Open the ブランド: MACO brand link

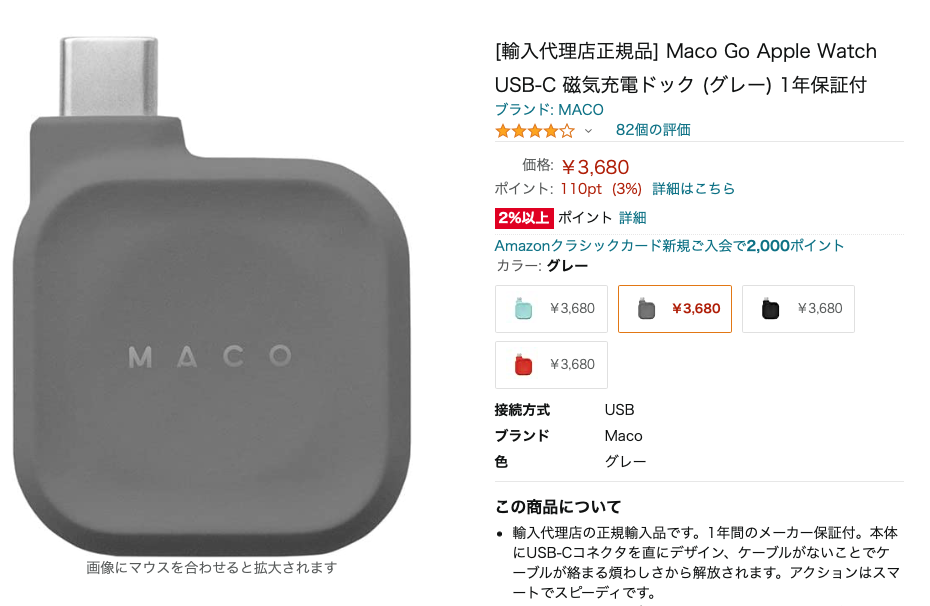[549, 110]
